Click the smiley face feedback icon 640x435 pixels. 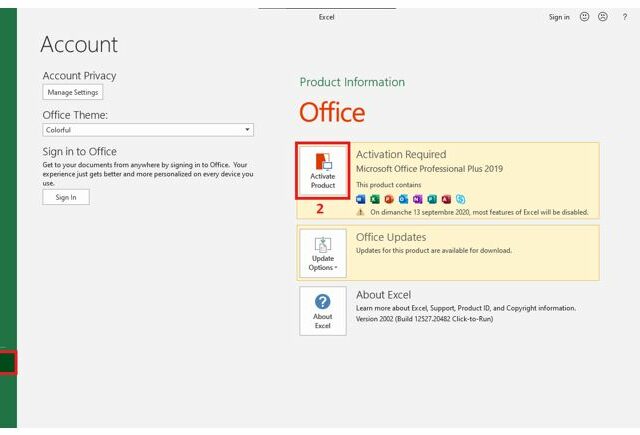point(584,17)
